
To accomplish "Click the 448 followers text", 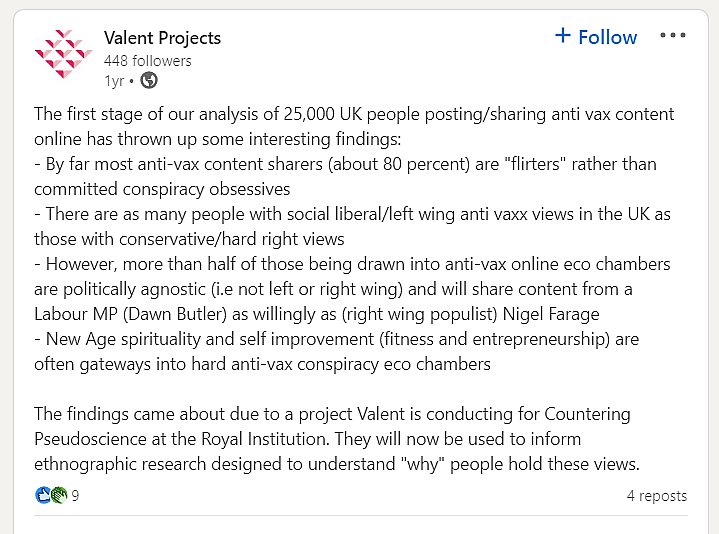I will point(147,60).
